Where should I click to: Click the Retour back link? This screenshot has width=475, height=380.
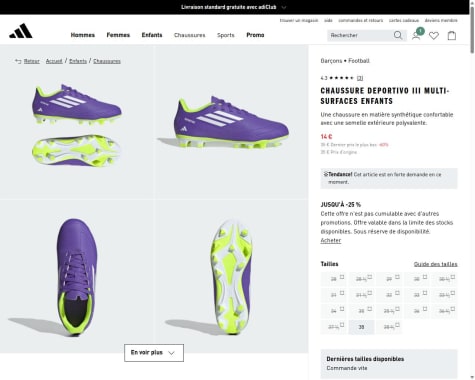pos(27,61)
